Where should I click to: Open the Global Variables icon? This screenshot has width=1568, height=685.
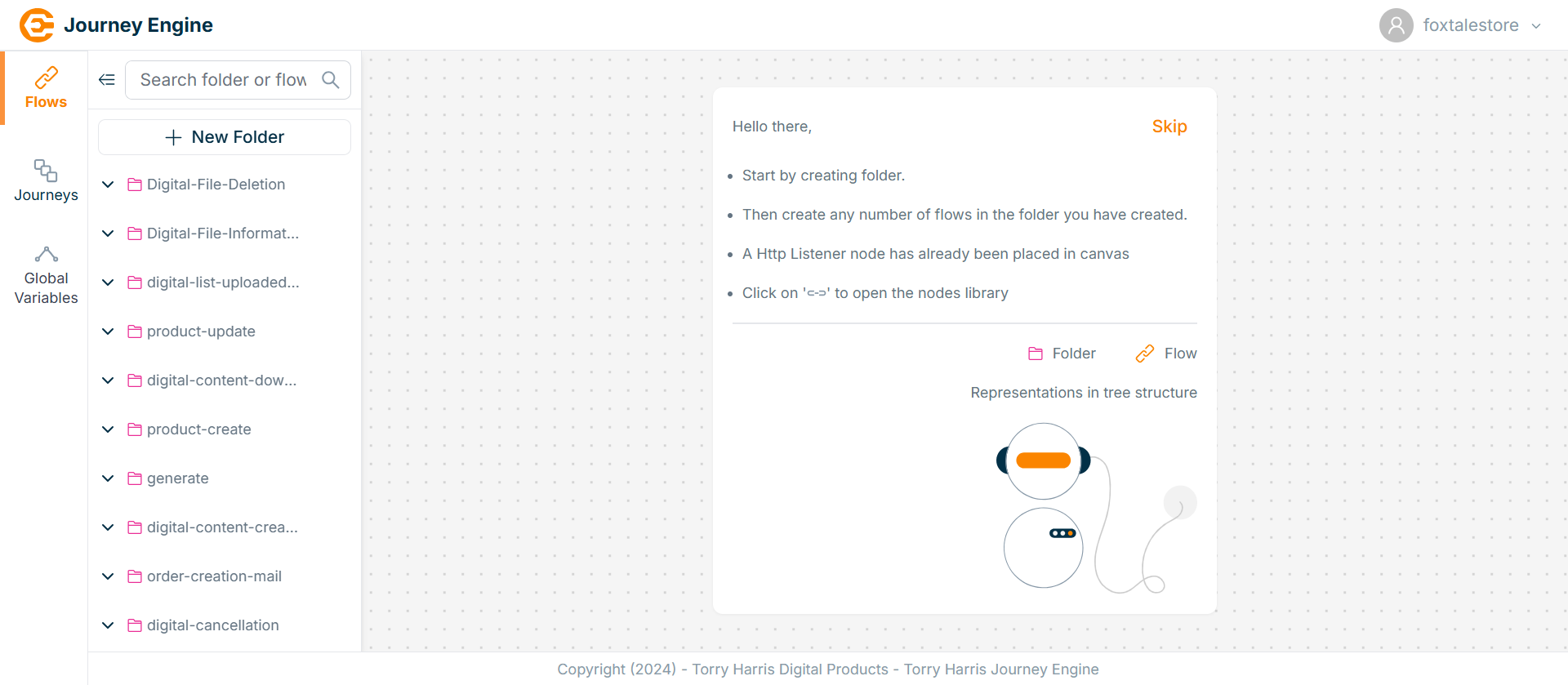(46, 255)
